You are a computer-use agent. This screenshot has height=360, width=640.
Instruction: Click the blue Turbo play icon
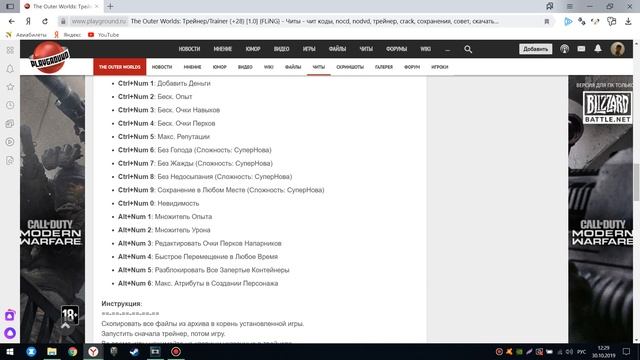point(568,21)
